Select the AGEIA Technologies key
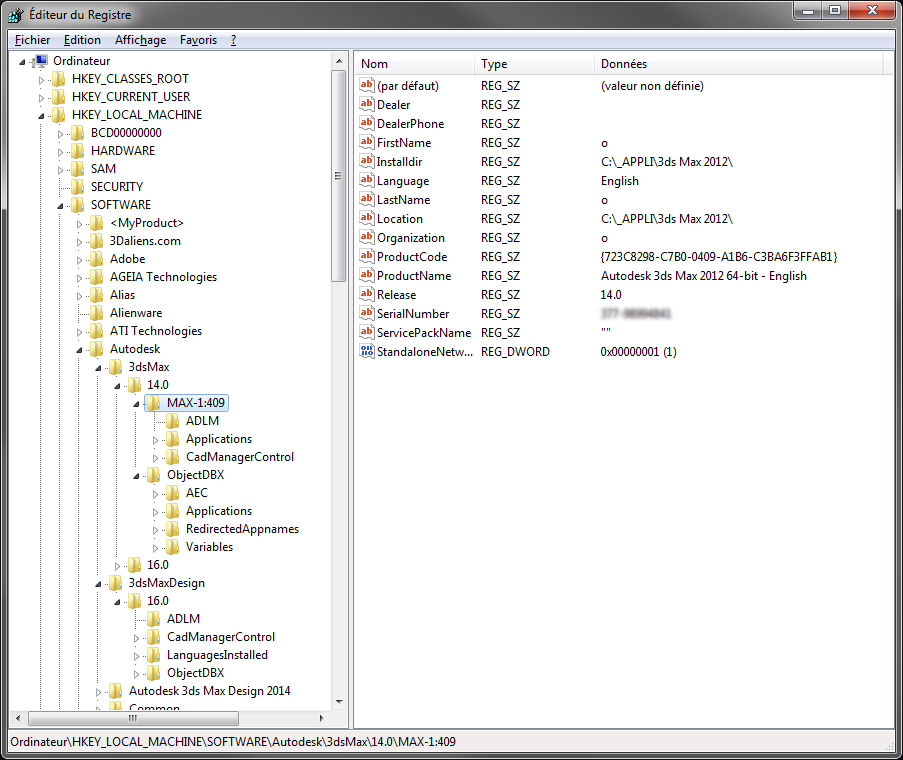The height and width of the screenshot is (760, 903). [x=164, y=277]
